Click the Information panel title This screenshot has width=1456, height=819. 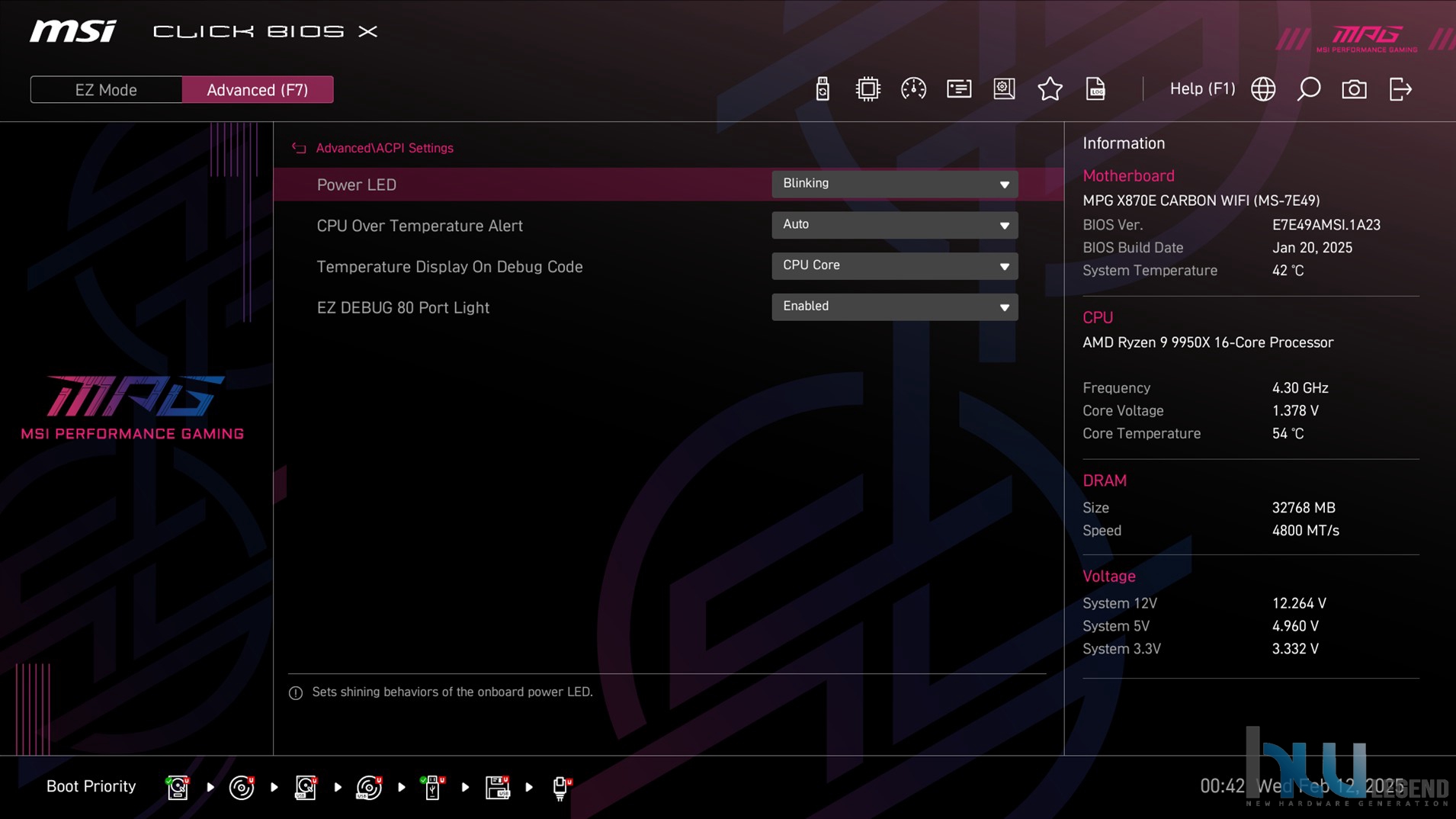1123,143
